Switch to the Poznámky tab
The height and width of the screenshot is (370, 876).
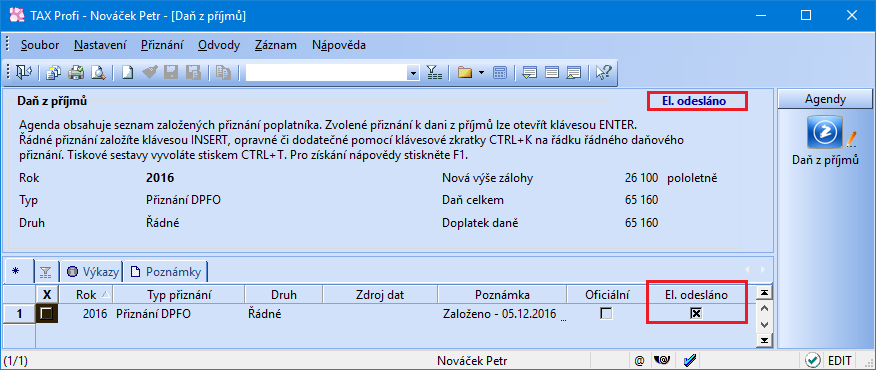(166, 272)
